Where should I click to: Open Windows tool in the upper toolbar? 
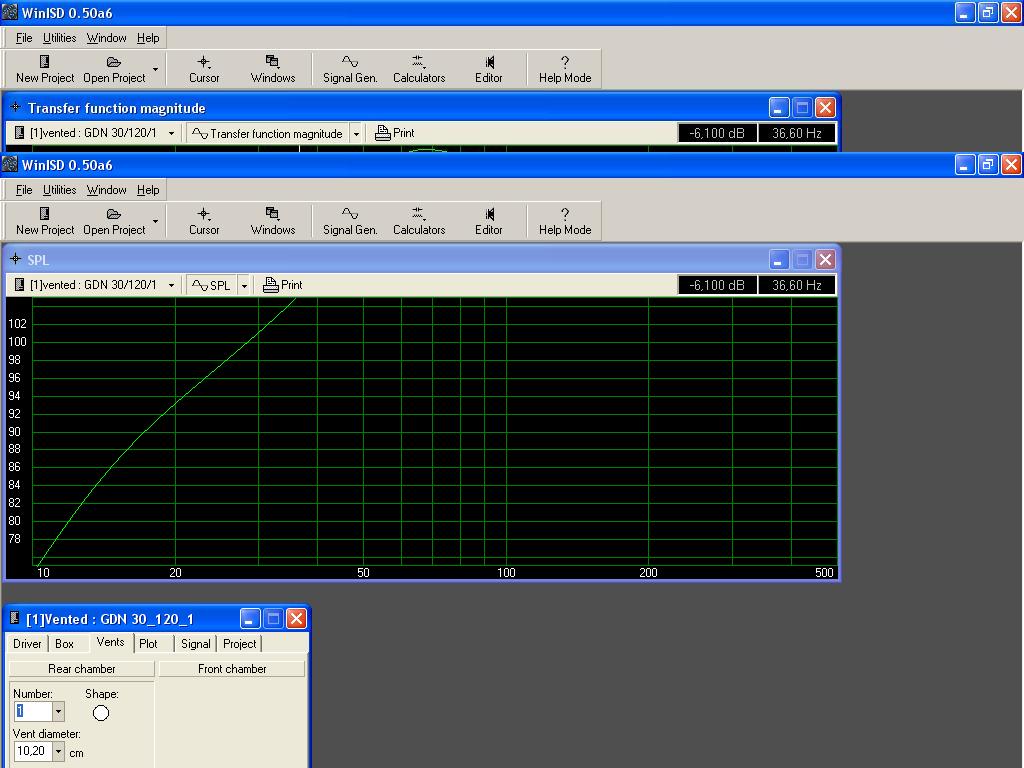click(272, 68)
